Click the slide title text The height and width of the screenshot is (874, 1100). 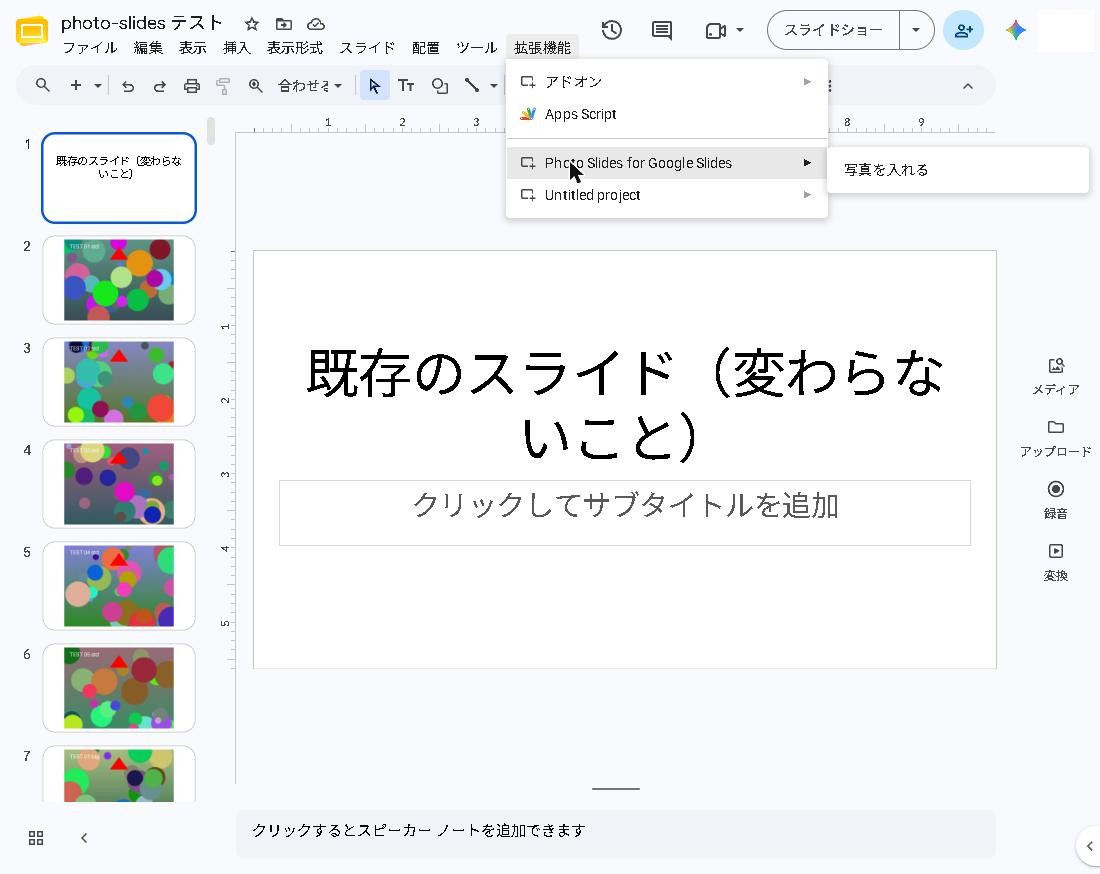click(x=624, y=405)
